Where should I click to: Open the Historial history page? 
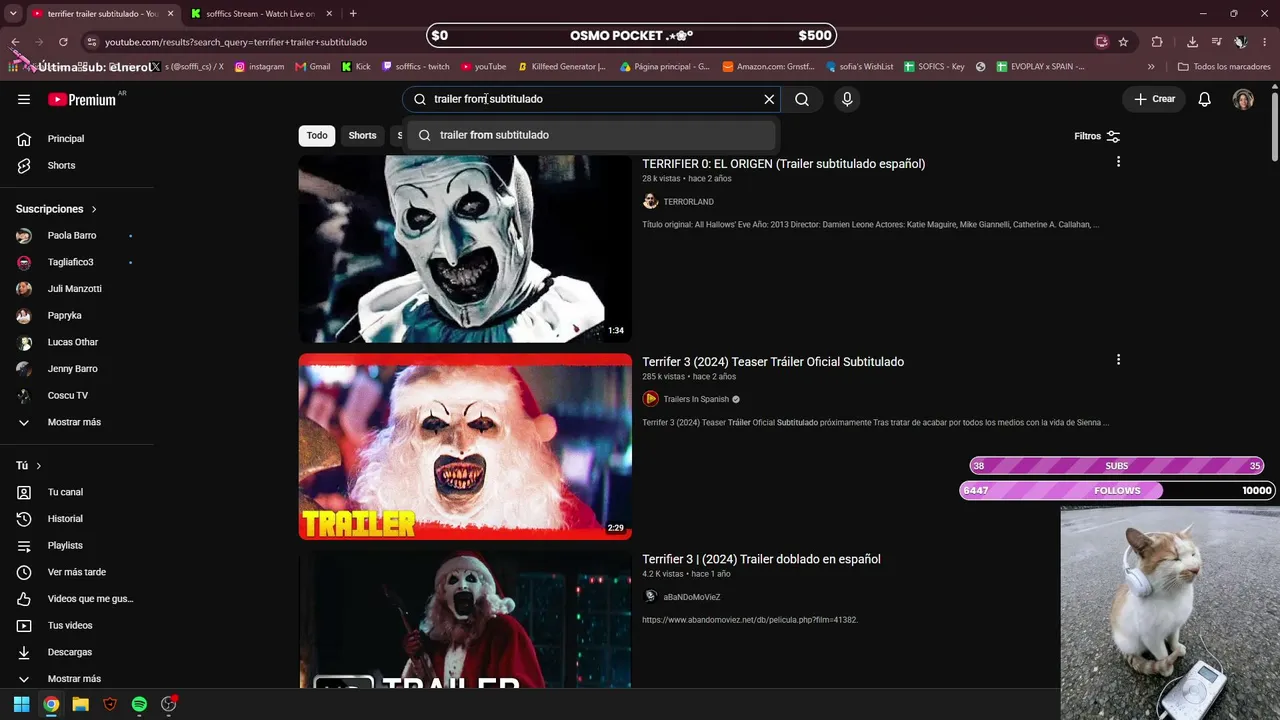pyautogui.click(x=65, y=519)
